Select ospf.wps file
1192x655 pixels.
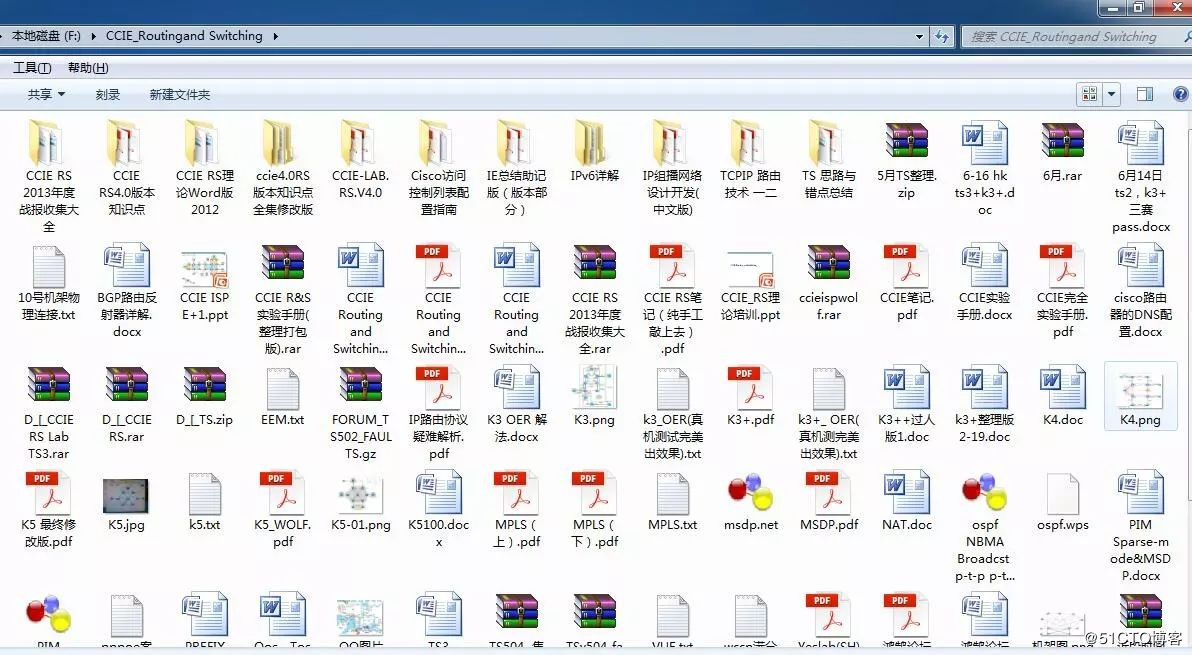point(1062,502)
